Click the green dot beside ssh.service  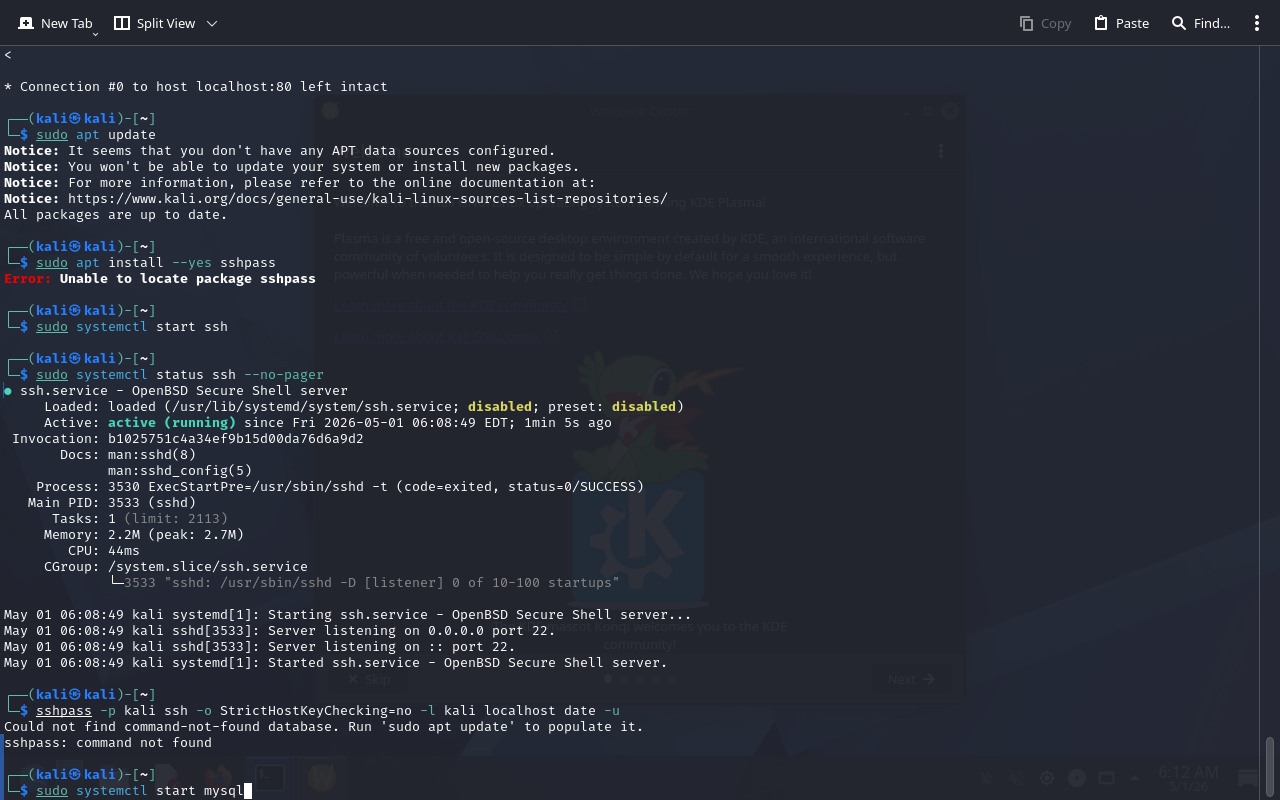[x=8, y=391]
